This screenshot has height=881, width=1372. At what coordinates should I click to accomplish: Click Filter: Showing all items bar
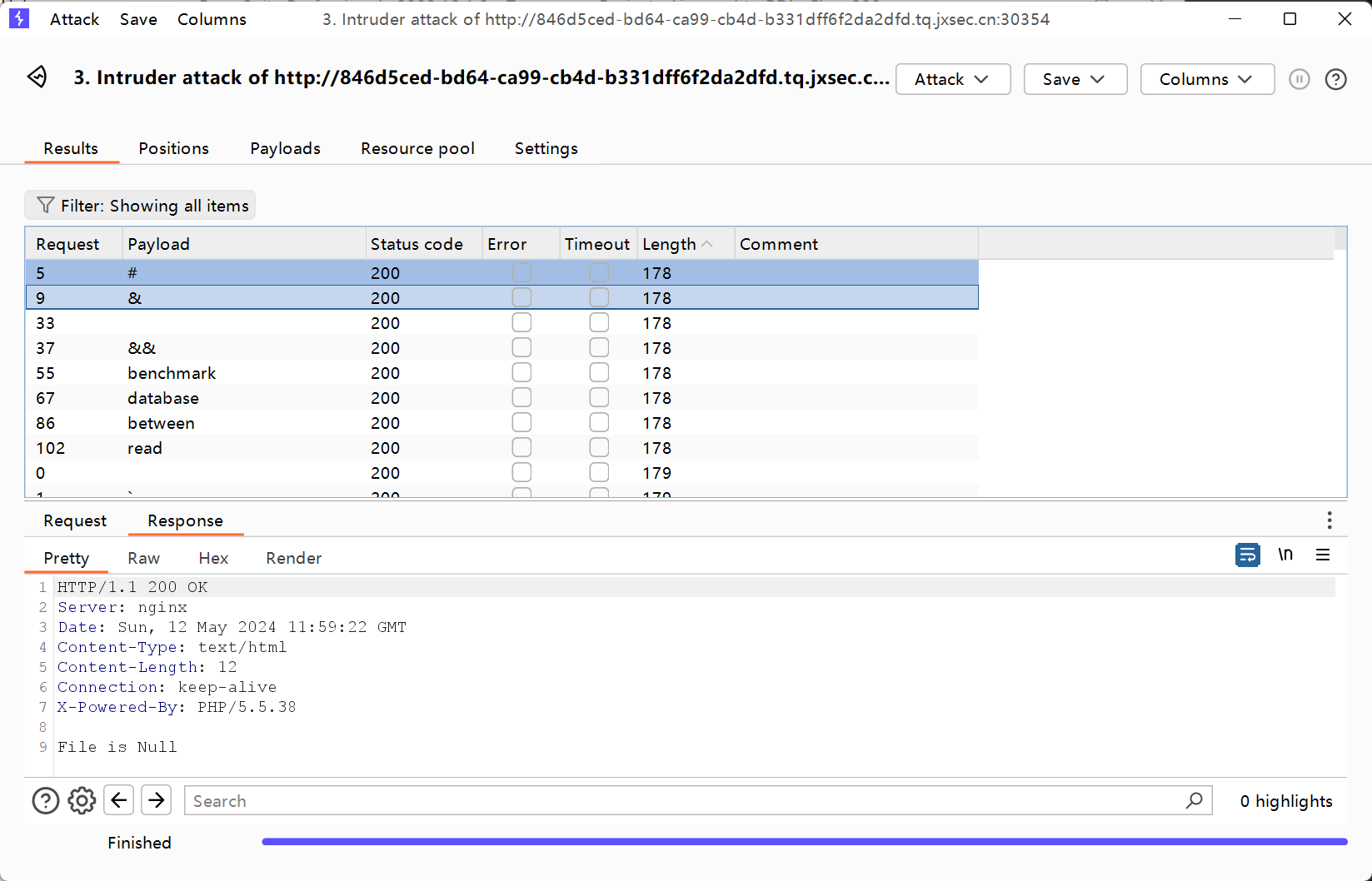(140, 205)
